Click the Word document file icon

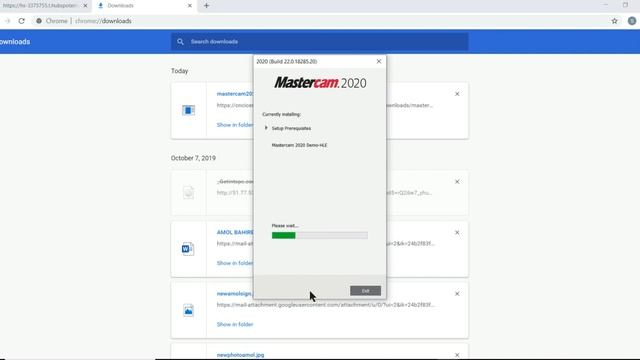point(188,249)
